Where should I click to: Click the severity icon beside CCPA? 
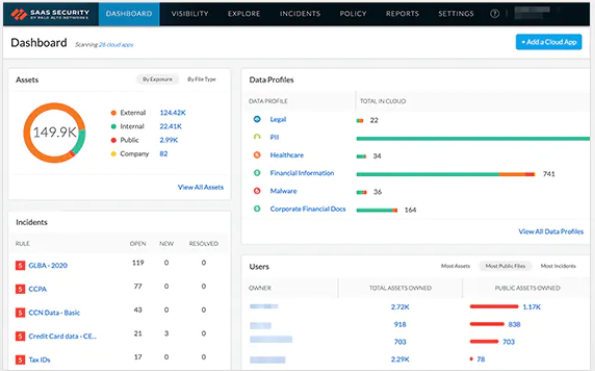[20, 289]
